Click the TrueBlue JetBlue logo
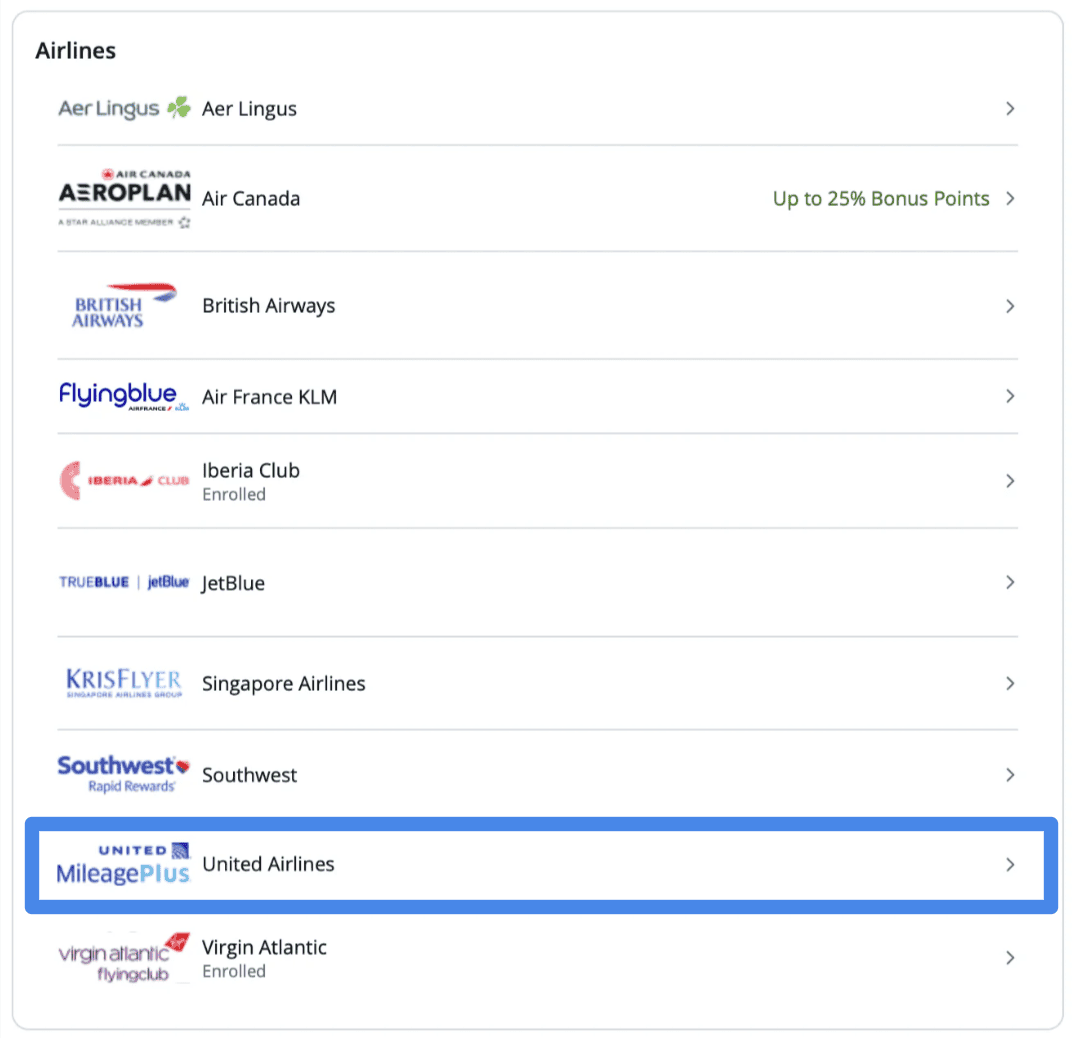1073x1038 pixels. [x=122, y=582]
